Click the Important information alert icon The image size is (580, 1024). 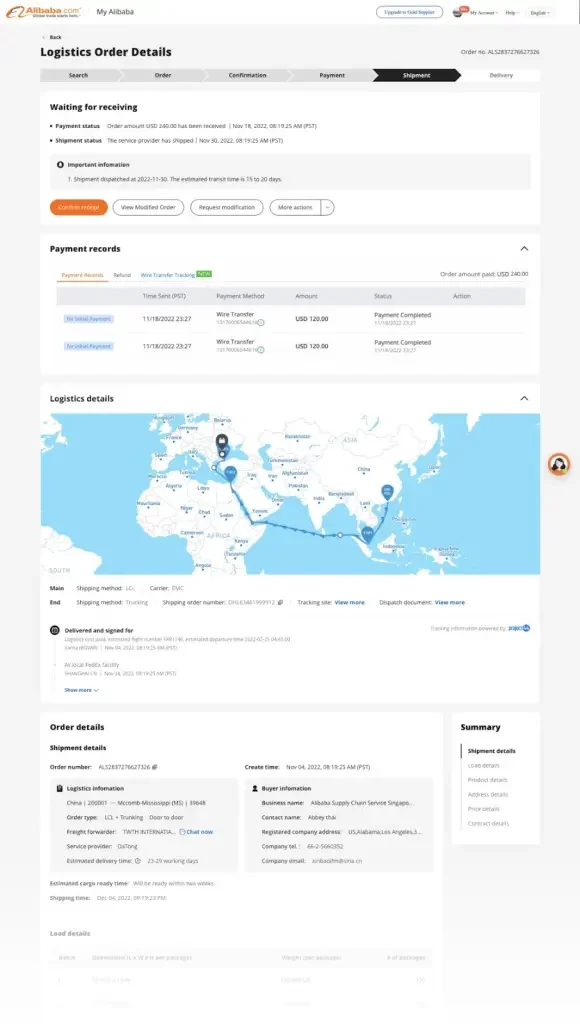click(60, 165)
